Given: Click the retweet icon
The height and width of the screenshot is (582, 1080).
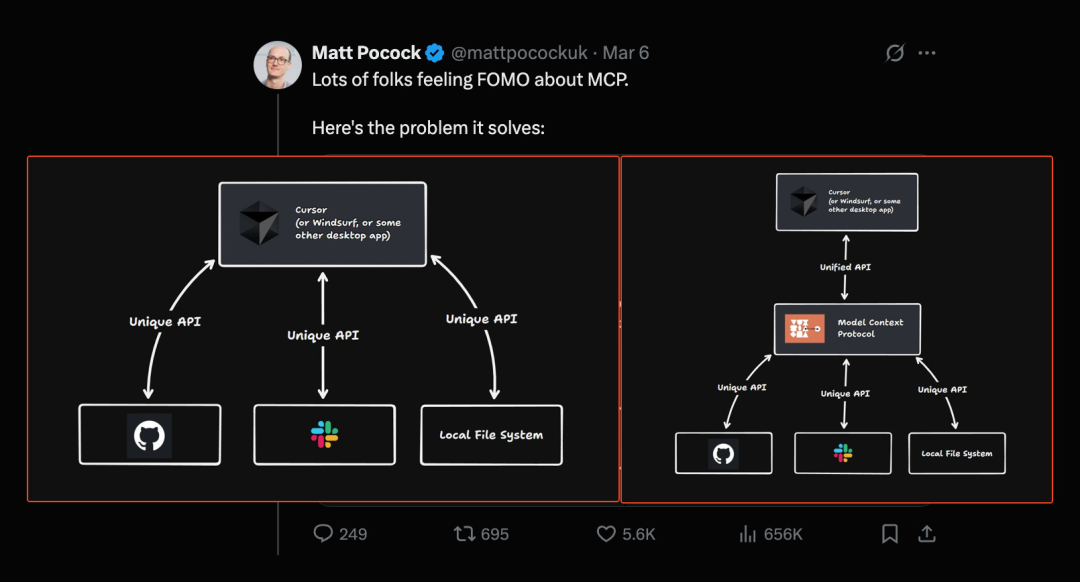Looking at the screenshot, I should [x=464, y=534].
